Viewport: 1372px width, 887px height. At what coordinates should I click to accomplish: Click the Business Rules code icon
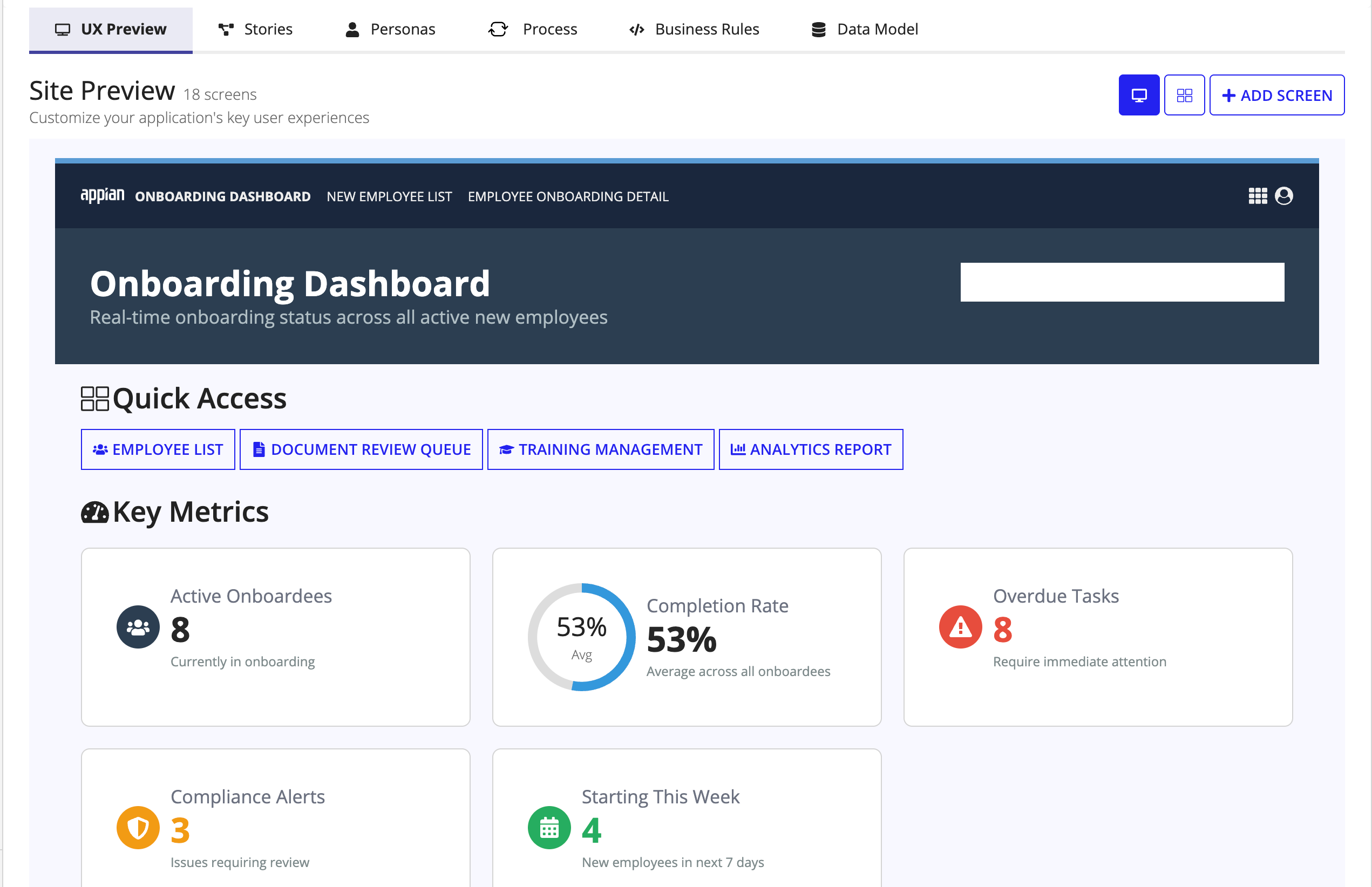tap(636, 29)
